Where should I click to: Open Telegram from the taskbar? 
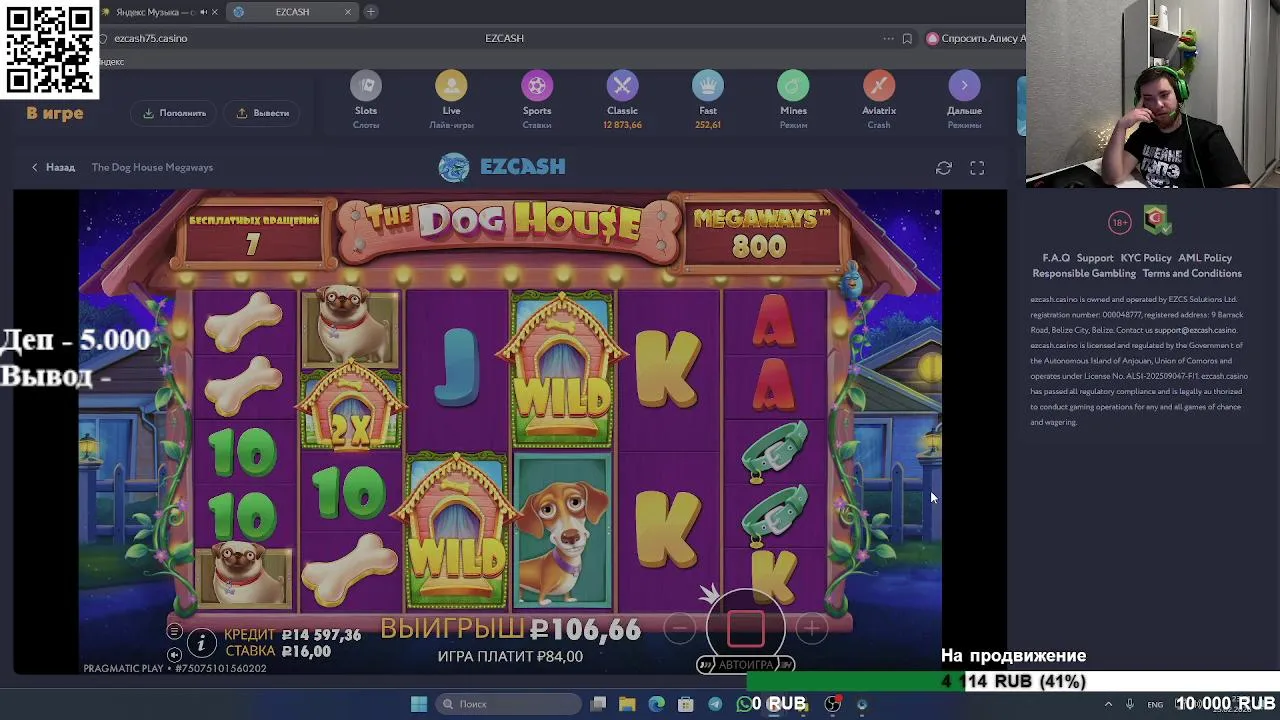(715, 704)
